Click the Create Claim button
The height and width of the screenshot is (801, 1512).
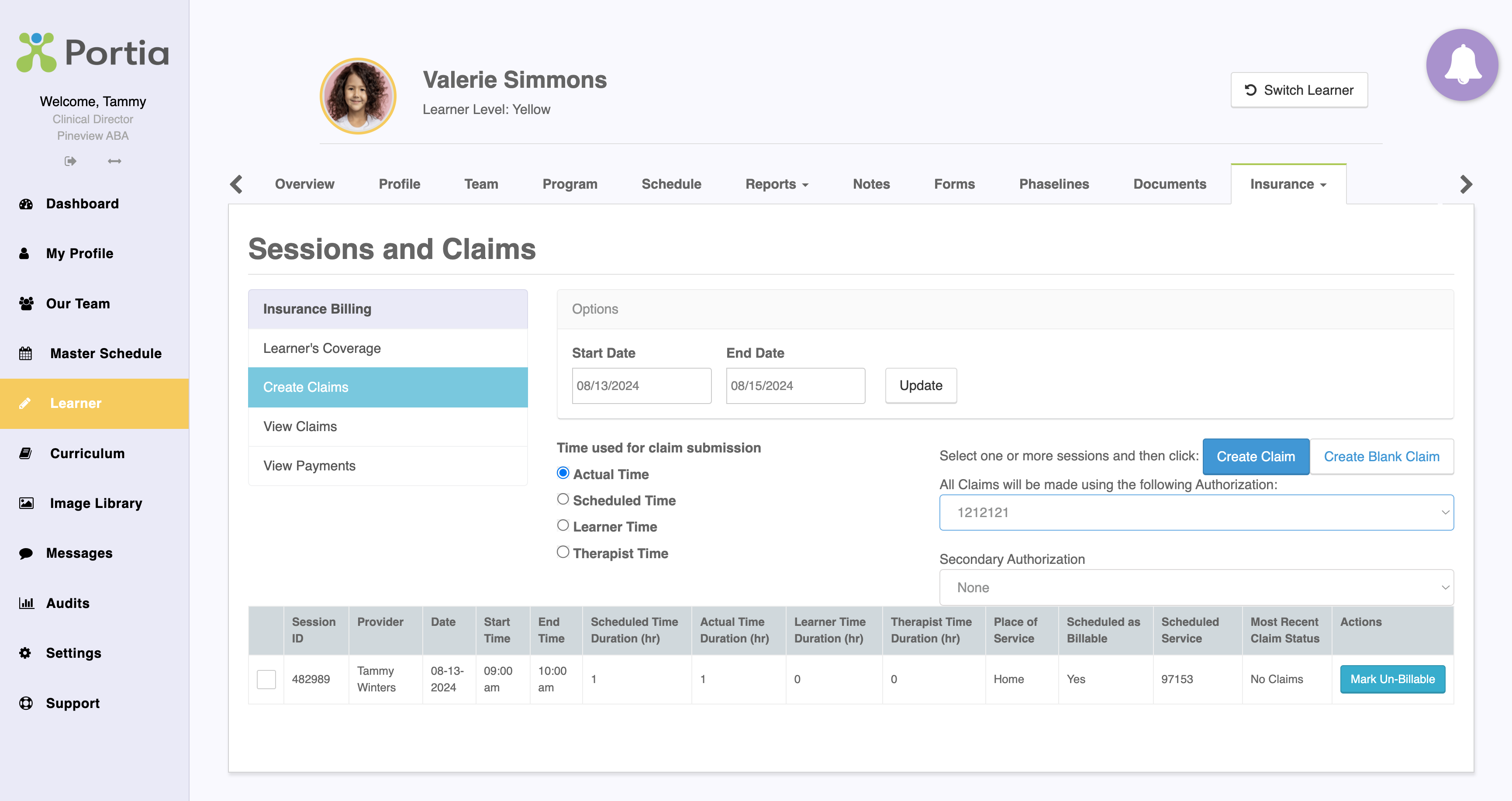[x=1255, y=456]
